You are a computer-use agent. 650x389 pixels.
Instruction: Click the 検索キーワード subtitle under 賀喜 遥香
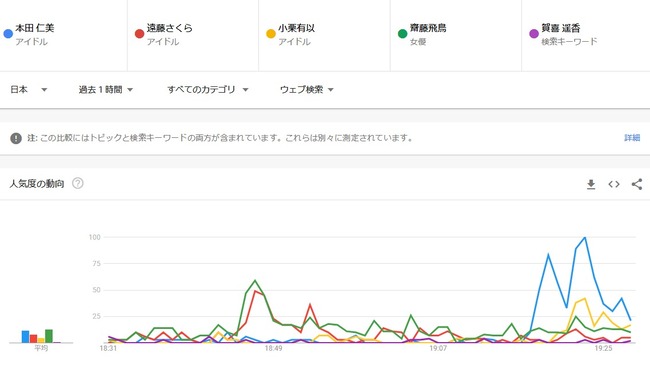(569, 41)
